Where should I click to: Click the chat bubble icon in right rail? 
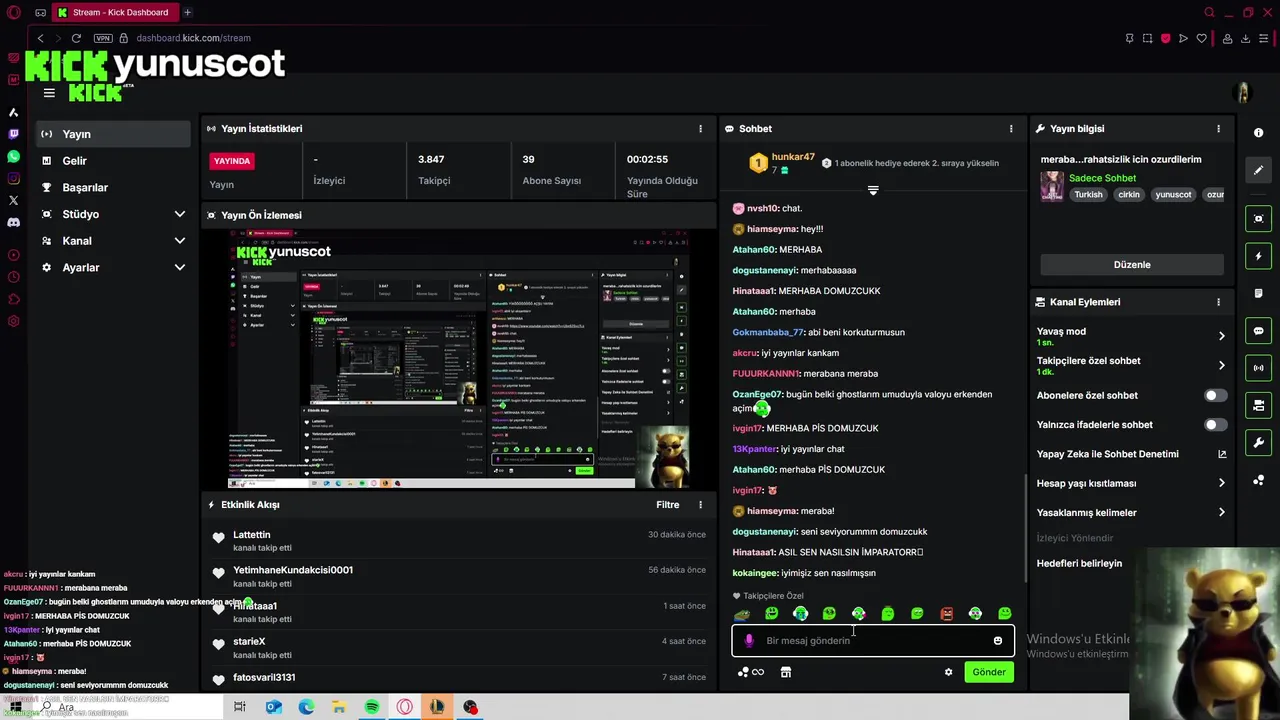(x=1258, y=331)
